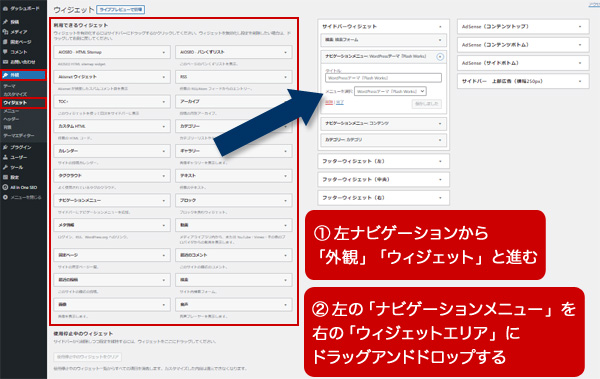Click the 使用停止中のウィジェット heading
This screenshot has width=600, height=379.
click(x=83, y=333)
